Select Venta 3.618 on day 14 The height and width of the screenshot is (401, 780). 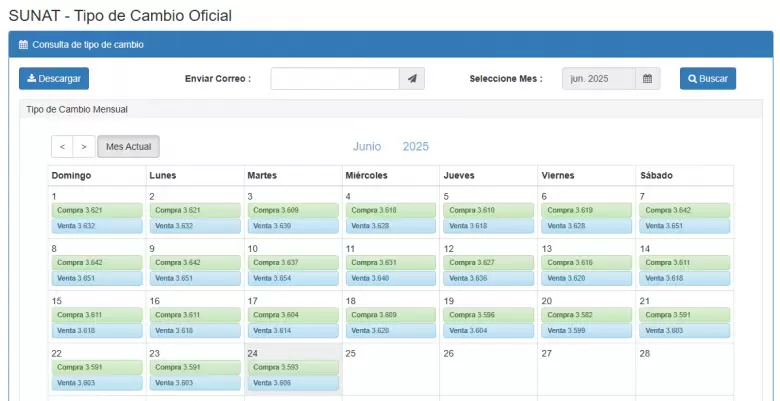(684, 278)
